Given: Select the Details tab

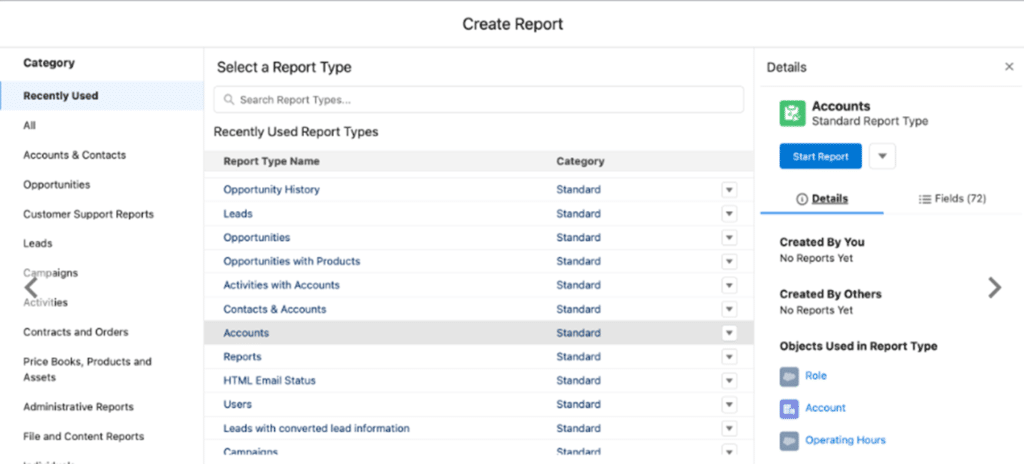Looking at the screenshot, I should pos(821,199).
